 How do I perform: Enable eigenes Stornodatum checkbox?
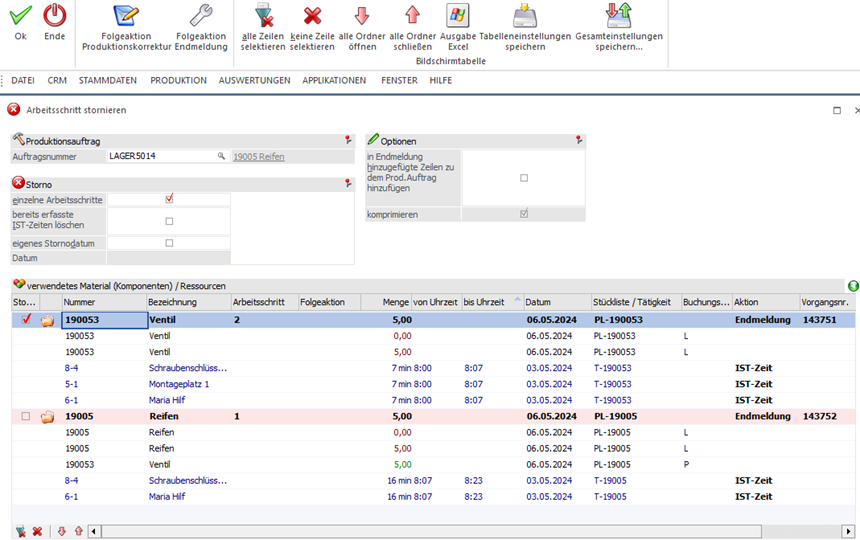coord(169,243)
